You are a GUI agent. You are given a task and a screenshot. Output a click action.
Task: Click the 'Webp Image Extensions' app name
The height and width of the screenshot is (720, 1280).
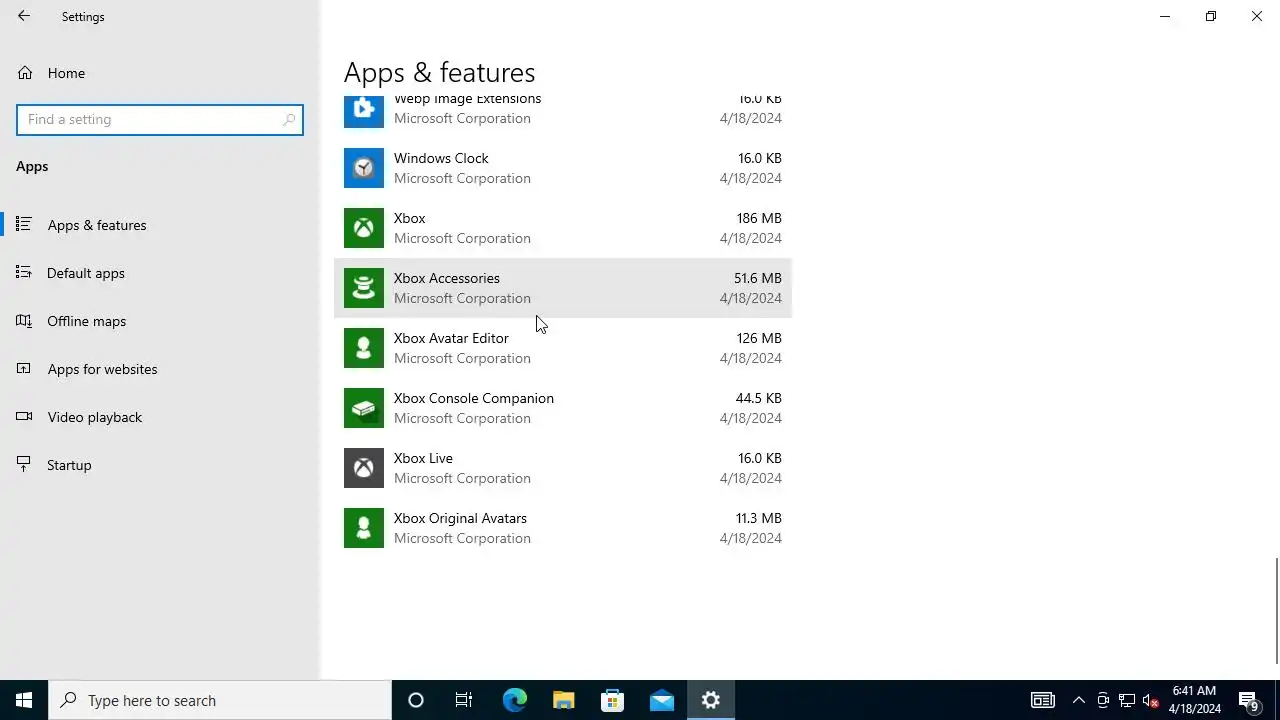[x=467, y=99]
